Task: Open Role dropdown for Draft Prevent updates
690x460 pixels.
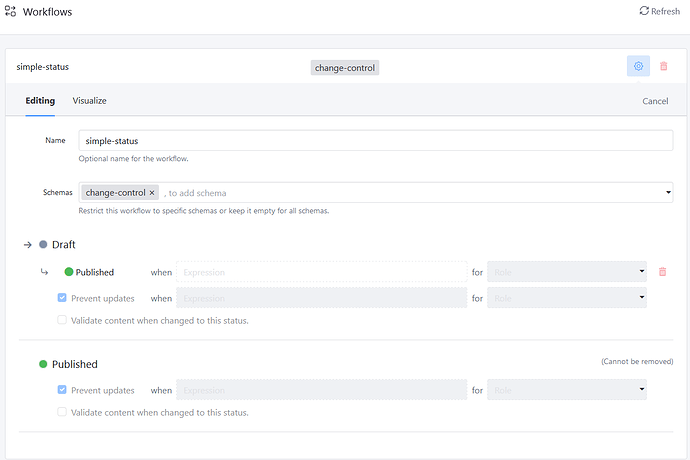Action: click(x=567, y=298)
